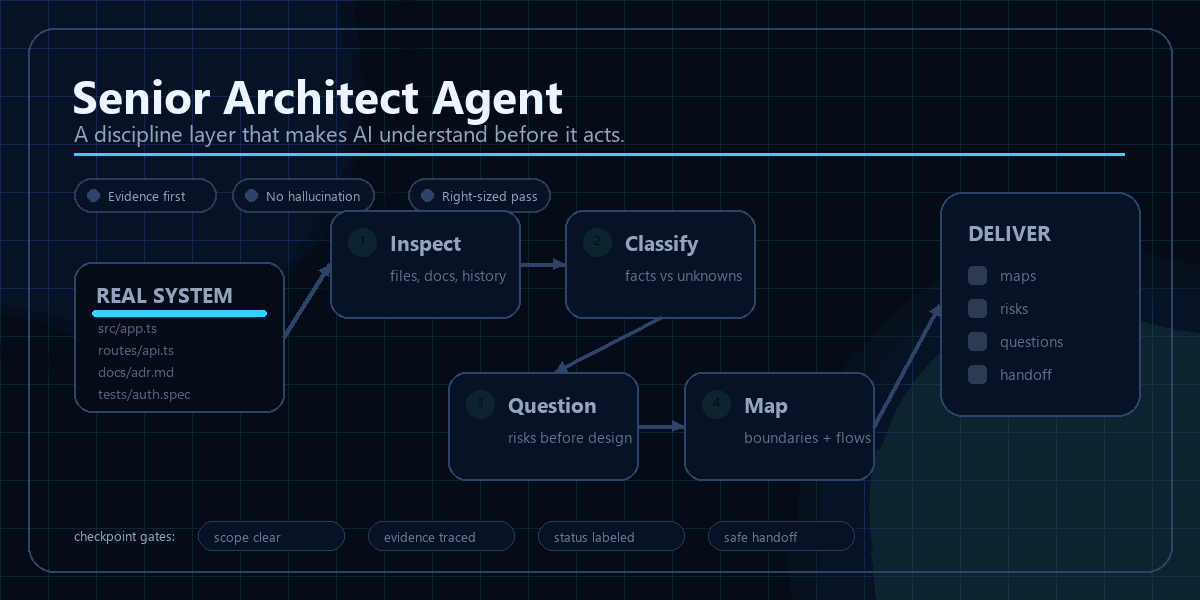Click the step 1 circle on Inspect
This screenshot has height=600, width=1200.
click(x=362, y=243)
